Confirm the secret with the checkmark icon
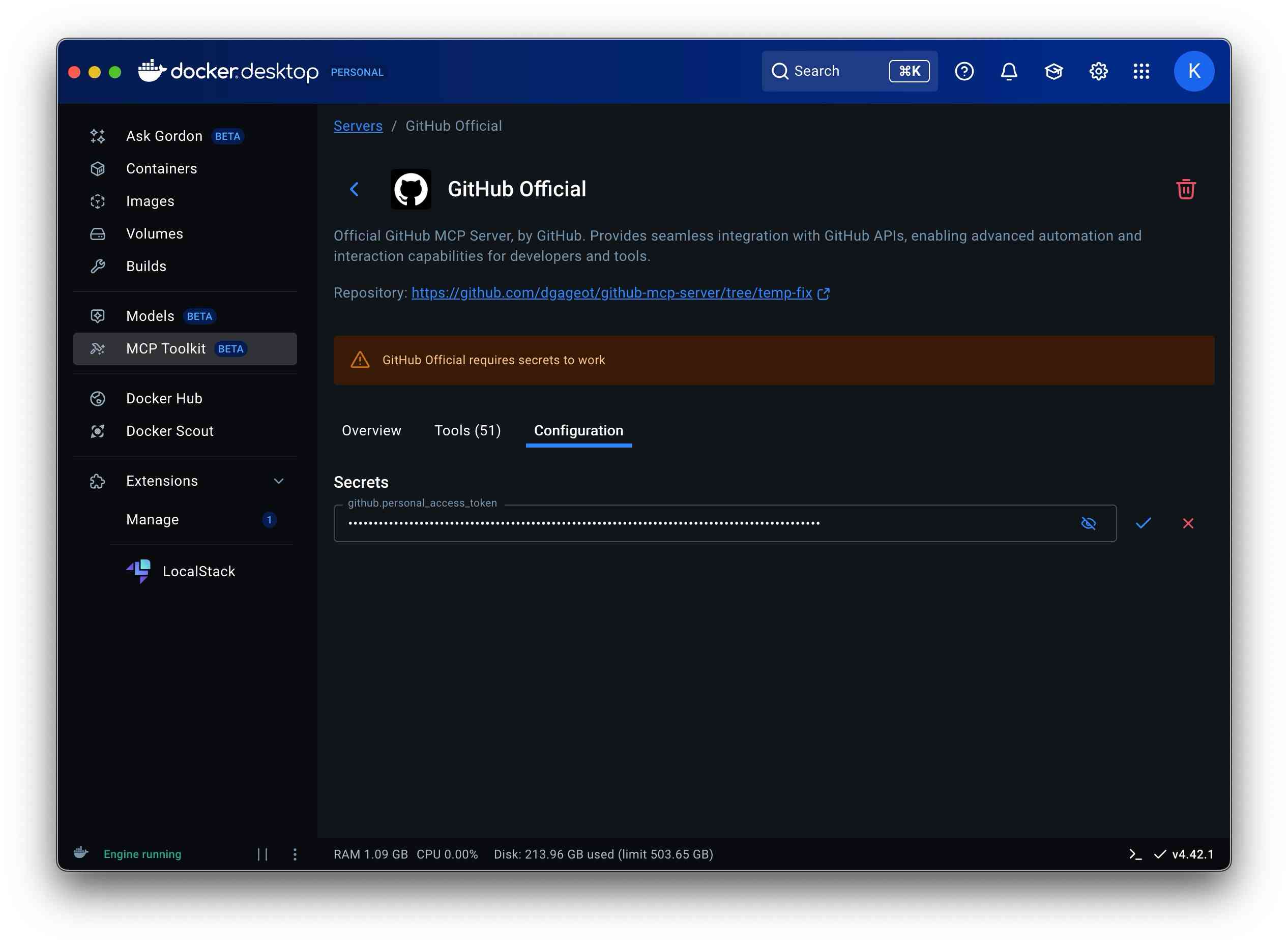Viewport: 1288px width, 946px height. [x=1143, y=523]
